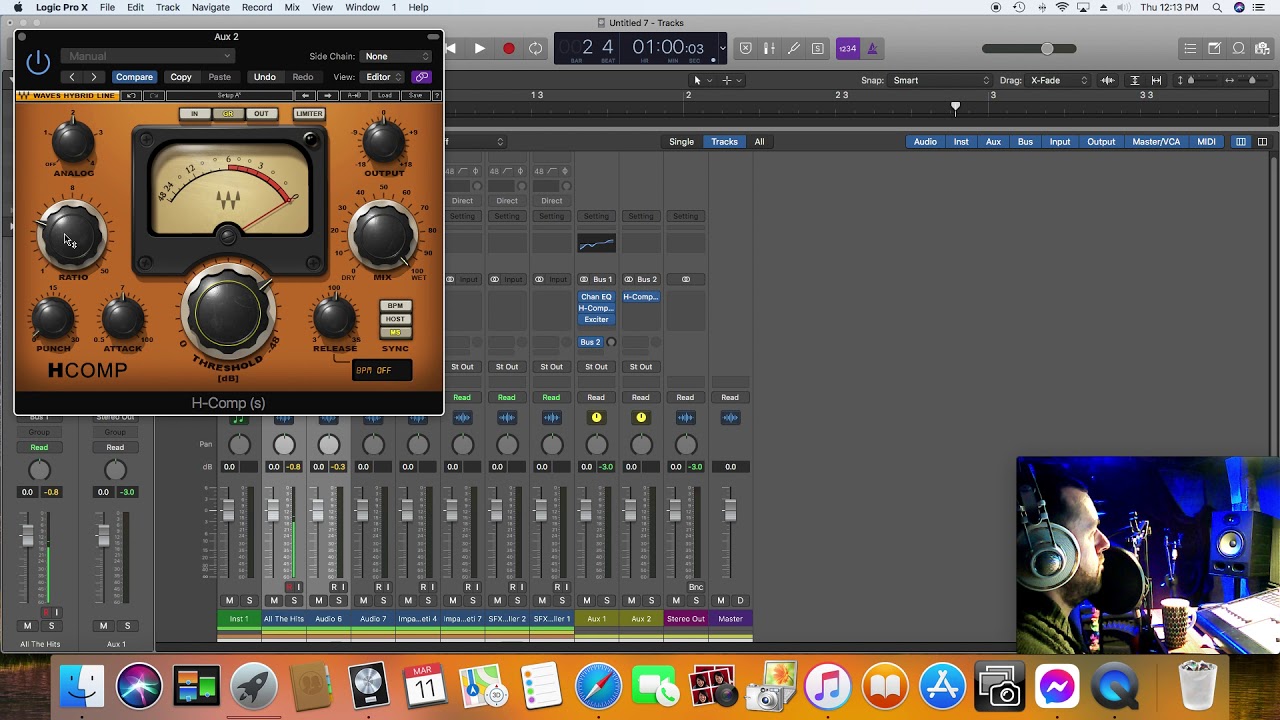Solo the All The Hits channel strip
The image size is (1280, 720).
(294, 601)
